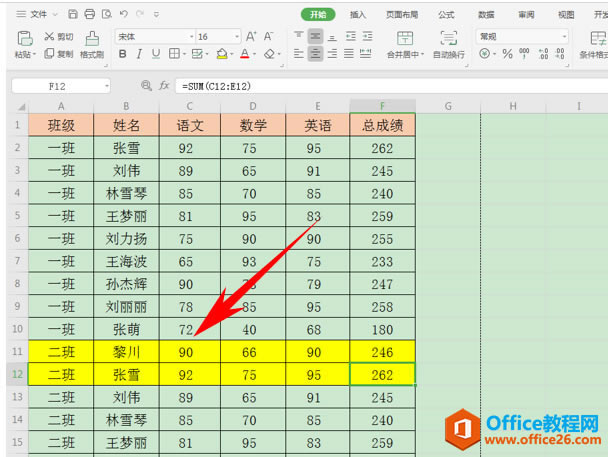The height and width of the screenshot is (457, 608).
Task: Expand Merge and Center (合并居中) dropdown
Action: (x=422, y=54)
